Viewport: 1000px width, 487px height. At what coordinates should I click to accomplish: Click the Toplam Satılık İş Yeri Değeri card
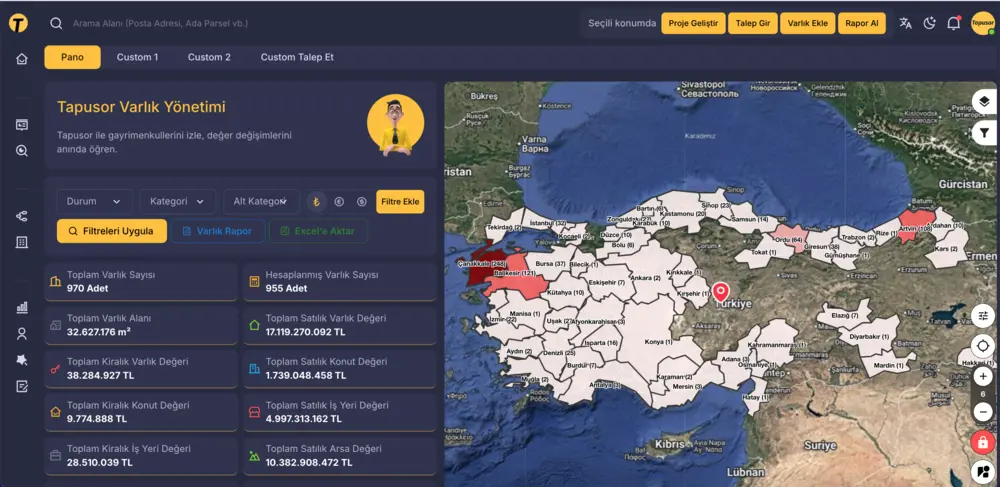pyautogui.click(x=340, y=412)
